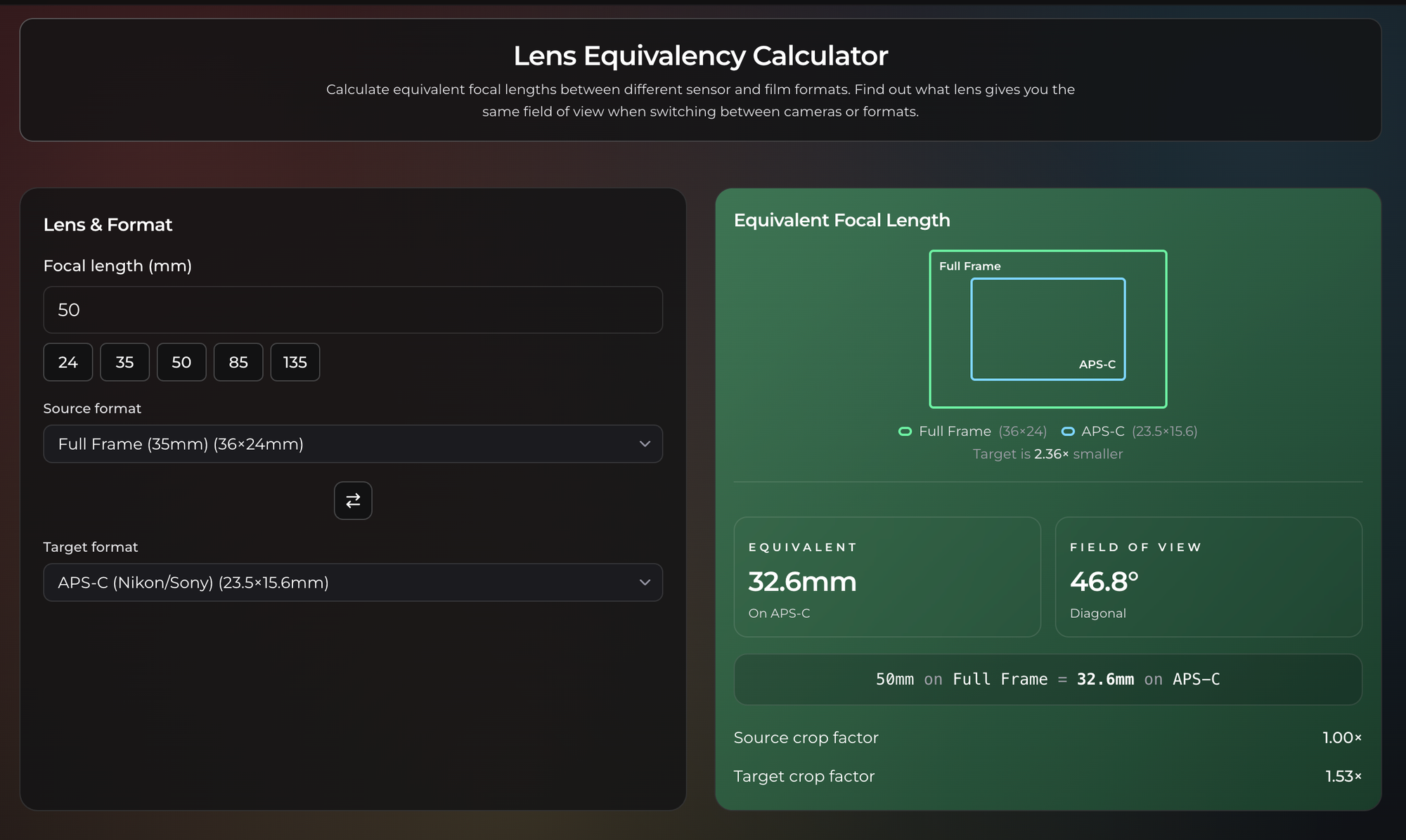Click the Target crop factor 1.53× value
Viewport: 1406px width, 840px height.
point(1343,777)
